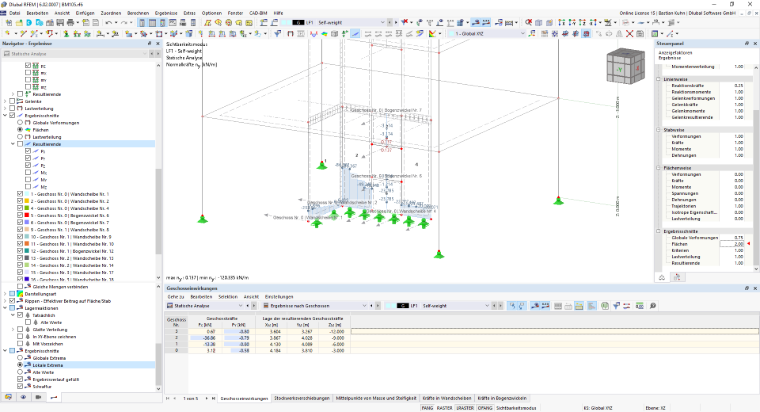Click the view in Z direction icon

click(582, 23)
